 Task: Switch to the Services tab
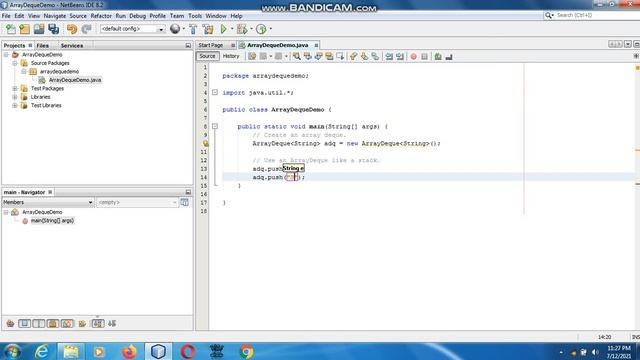coord(72,46)
